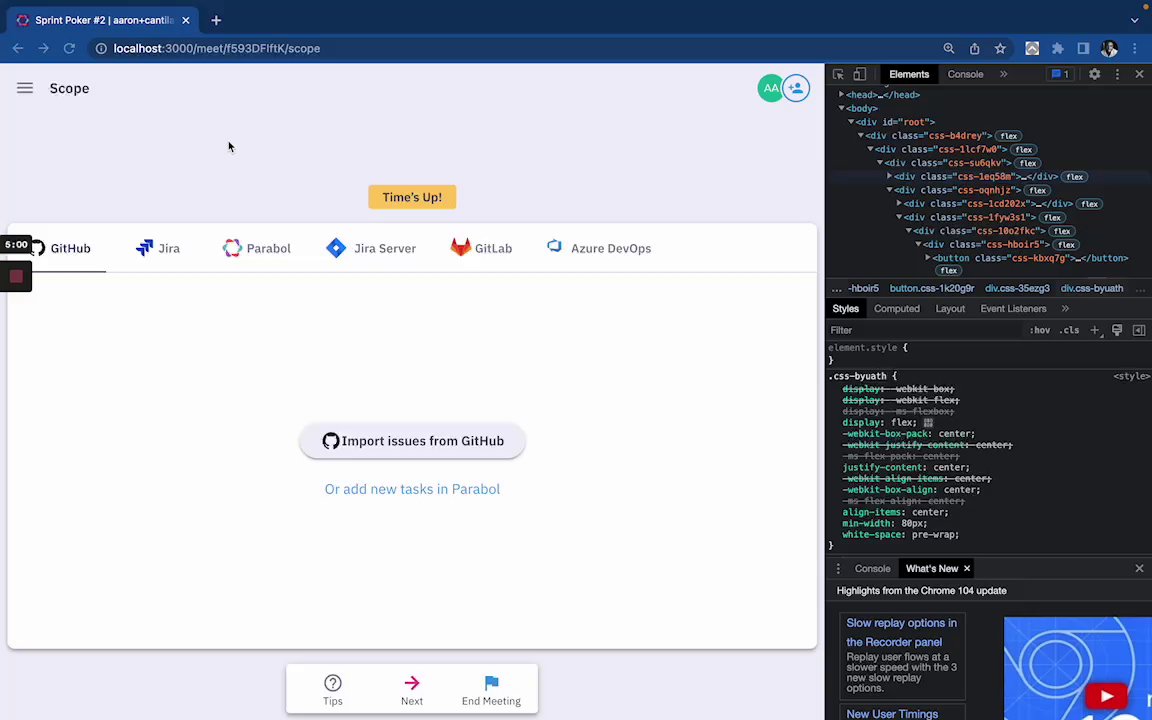Reload the page
The height and width of the screenshot is (720, 1152).
69,48
